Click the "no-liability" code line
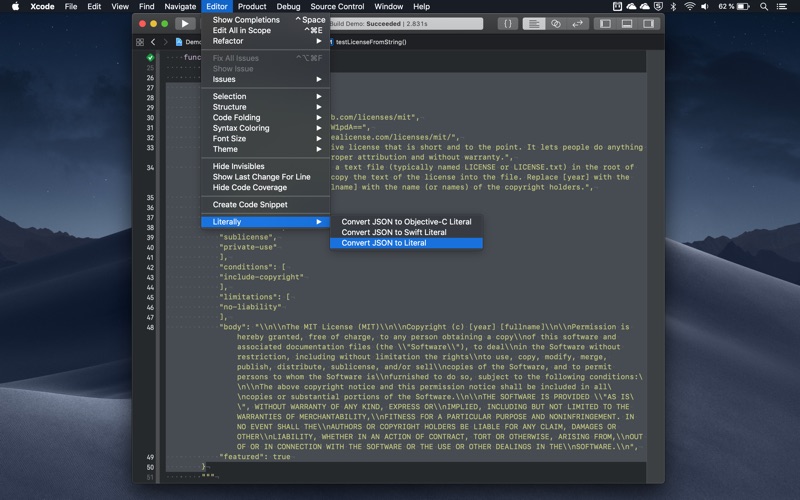Screen dimensions: 800x500 coord(251,307)
